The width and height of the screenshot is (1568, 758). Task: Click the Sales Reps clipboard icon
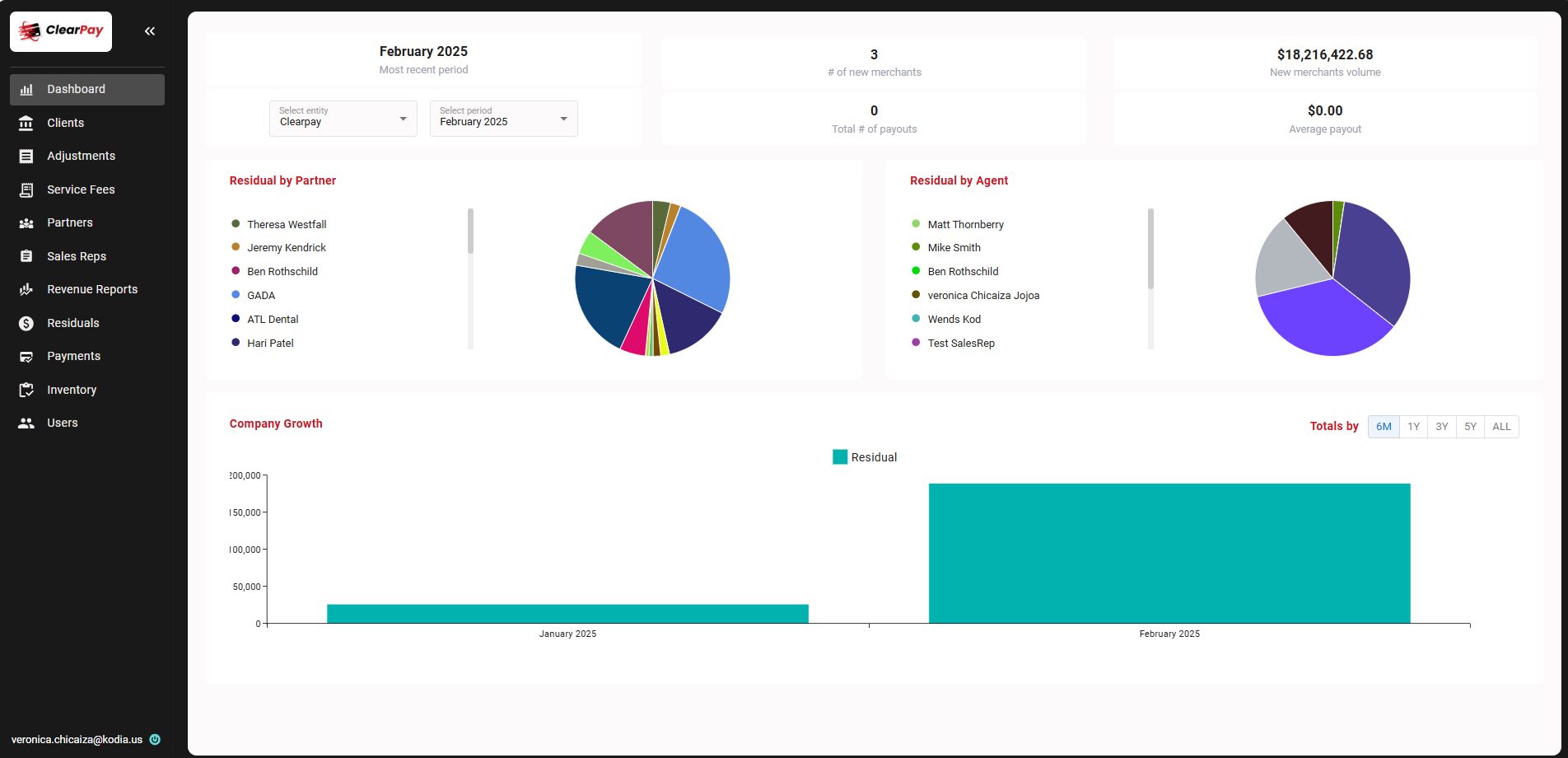tap(26, 256)
